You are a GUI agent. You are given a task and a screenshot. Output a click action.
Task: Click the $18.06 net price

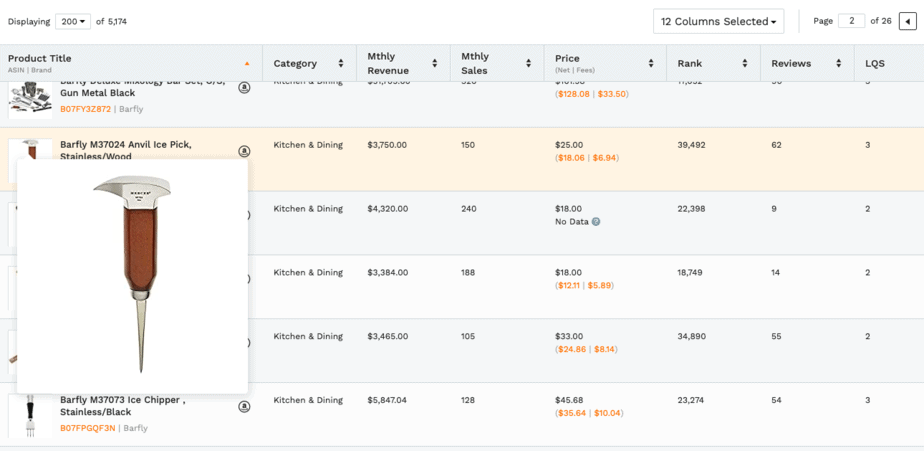[x=571, y=158]
